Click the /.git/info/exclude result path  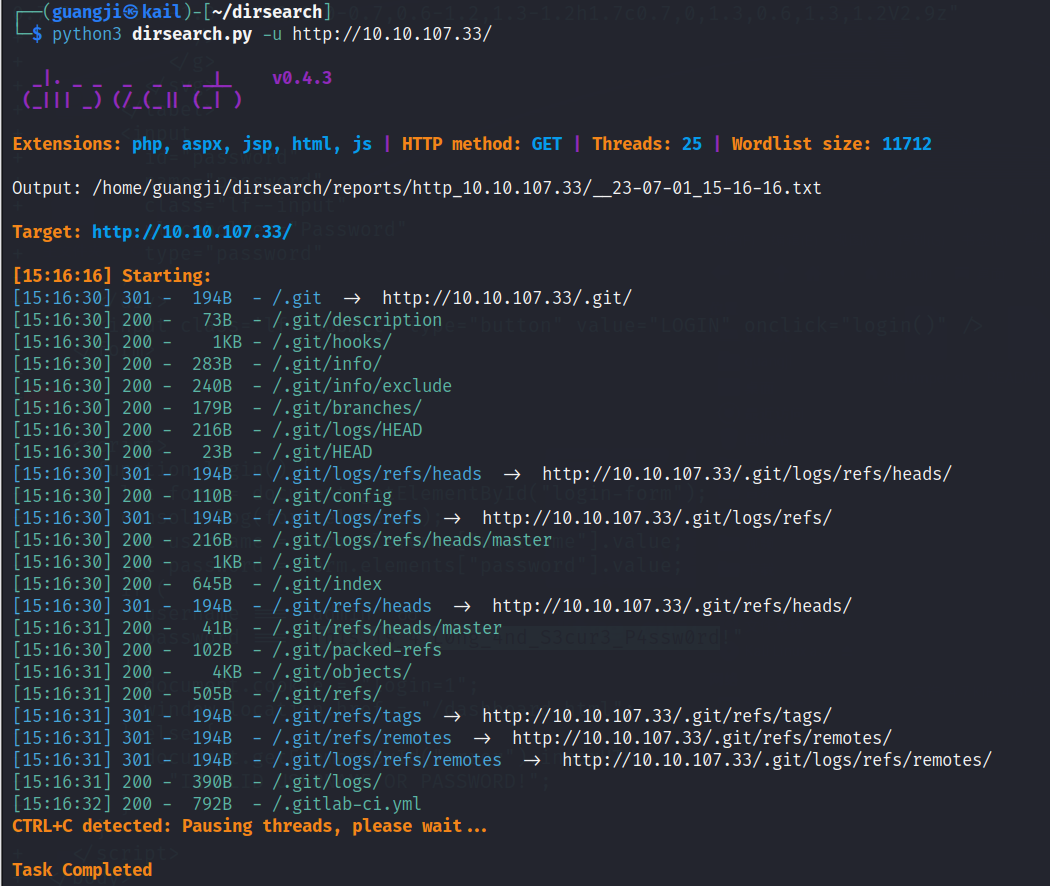tap(362, 386)
